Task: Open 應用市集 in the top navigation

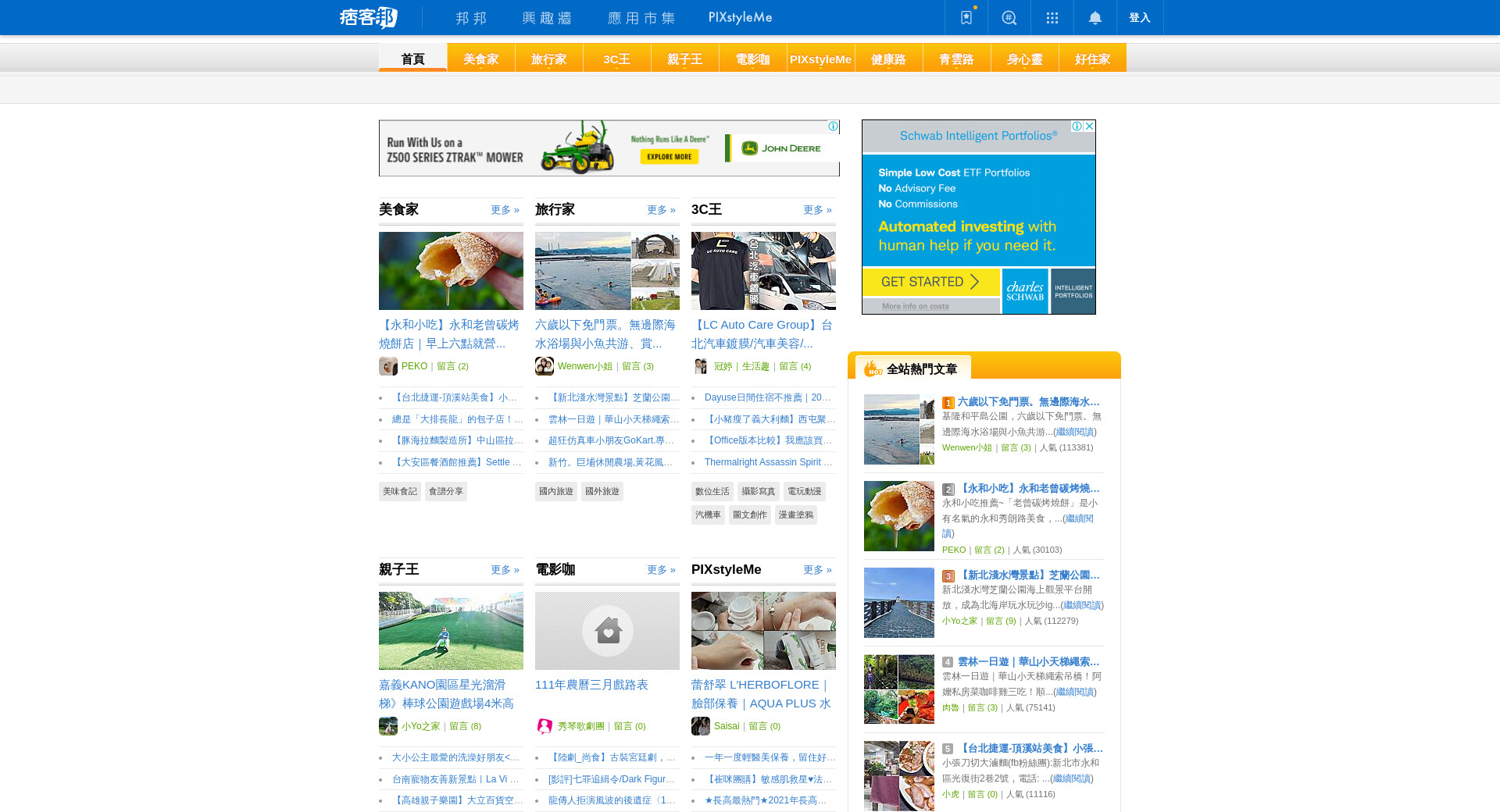Action: click(641, 17)
